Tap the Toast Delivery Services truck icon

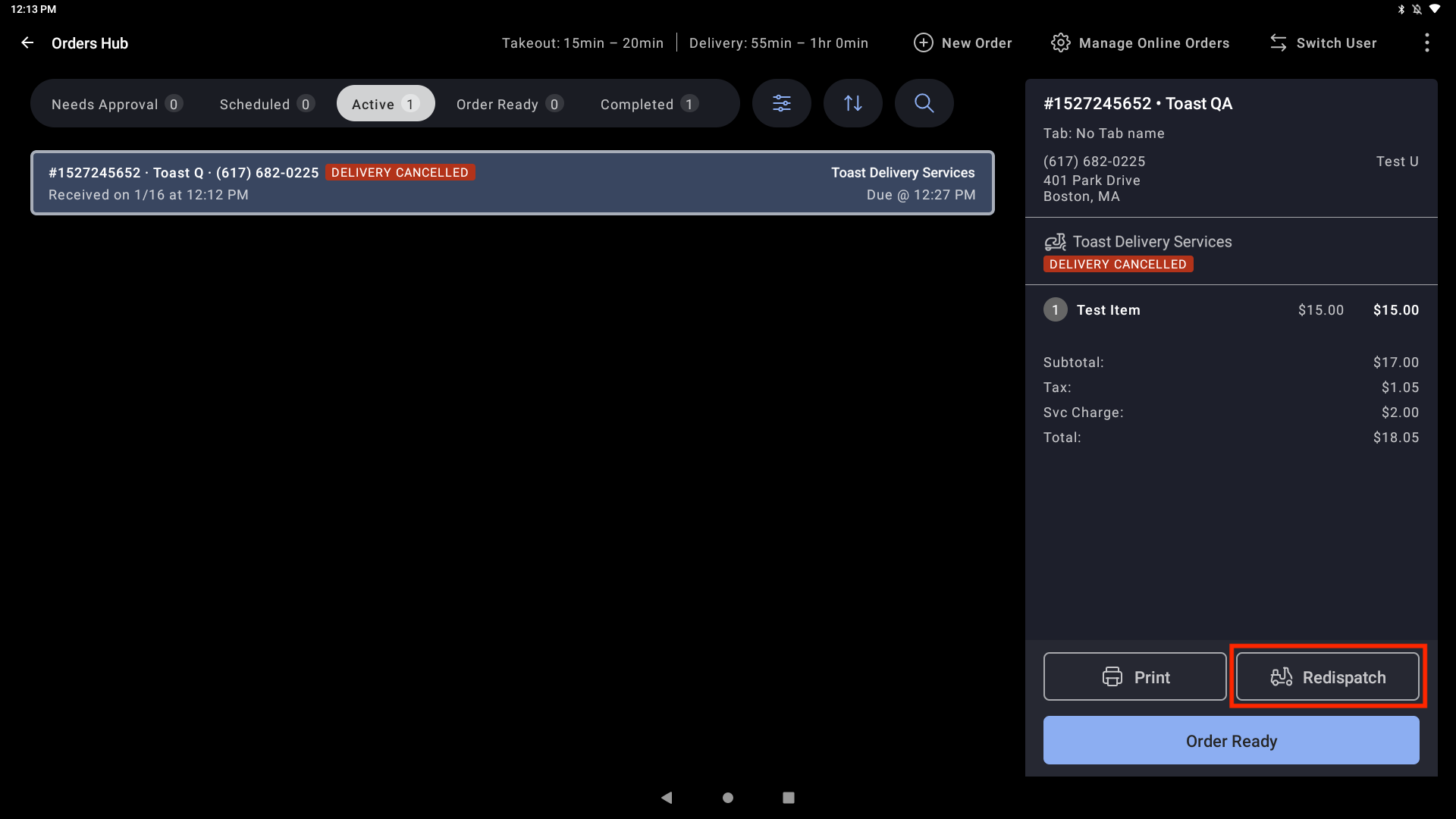coord(1056,241)
